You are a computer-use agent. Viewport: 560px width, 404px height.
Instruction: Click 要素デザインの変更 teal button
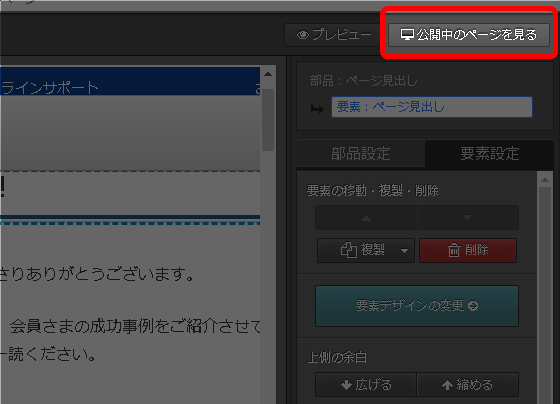tap(417, 306)
